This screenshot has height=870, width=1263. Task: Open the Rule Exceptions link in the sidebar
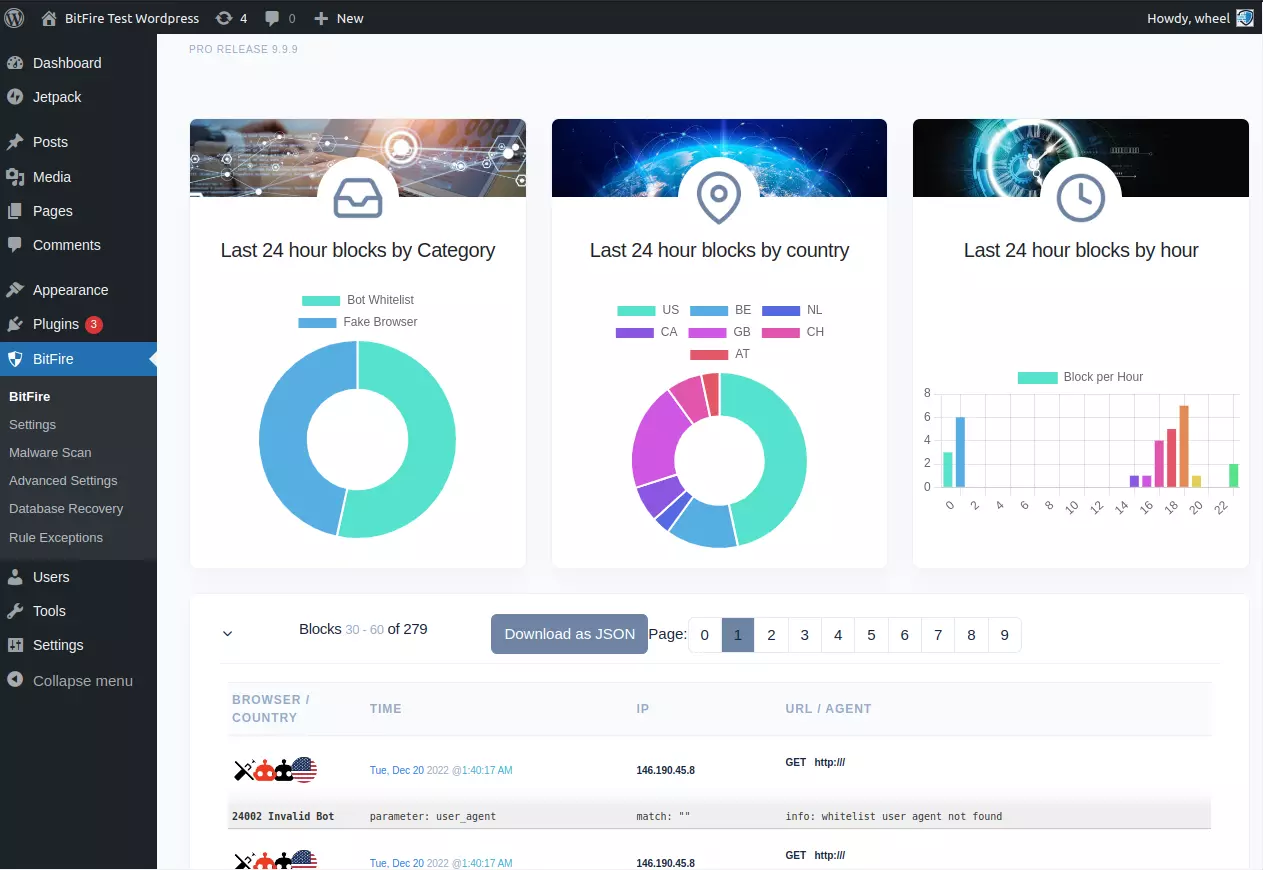coord(58,537)
